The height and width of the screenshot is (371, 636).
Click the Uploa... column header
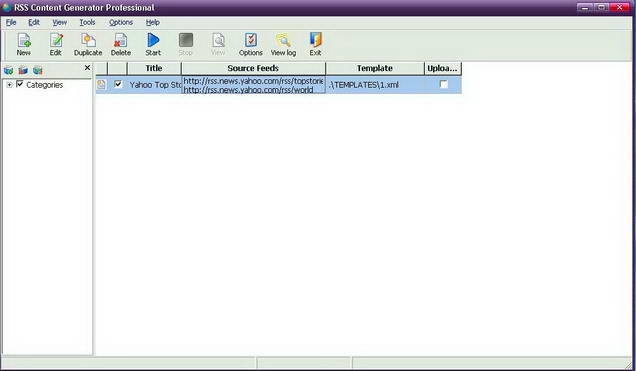pos(443,69)
